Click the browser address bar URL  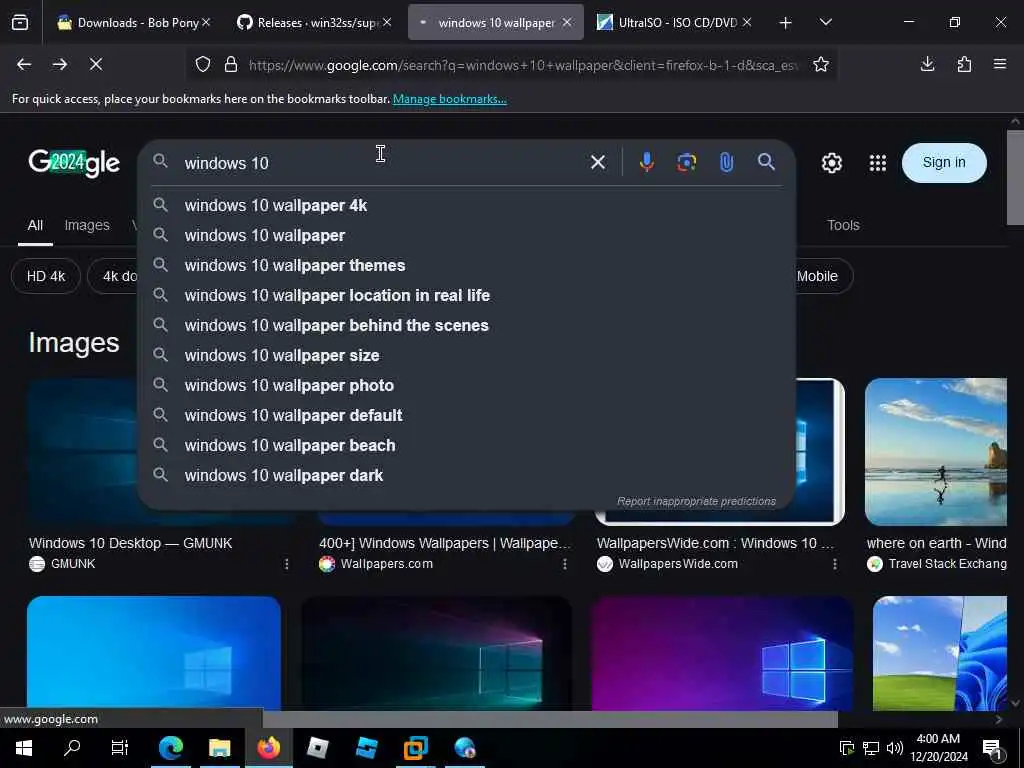(x=522, y=65)
